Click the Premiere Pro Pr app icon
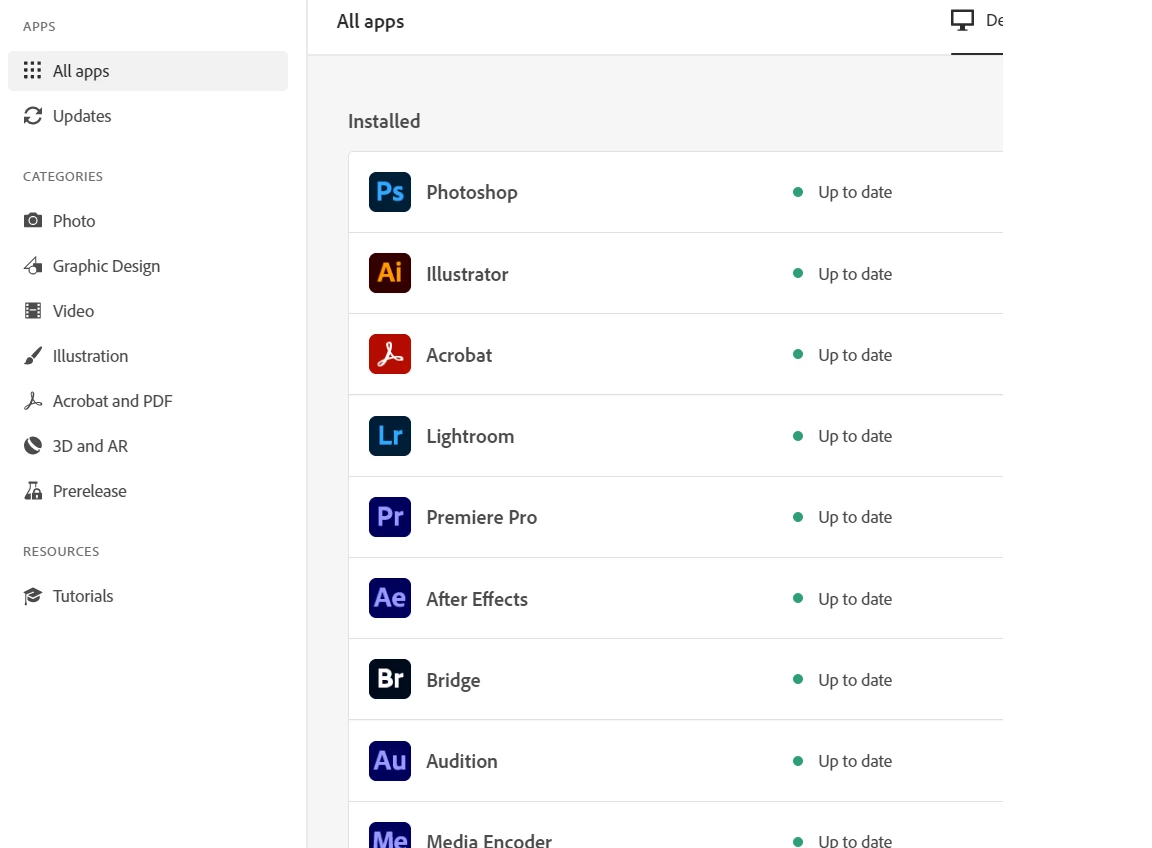 389,517
